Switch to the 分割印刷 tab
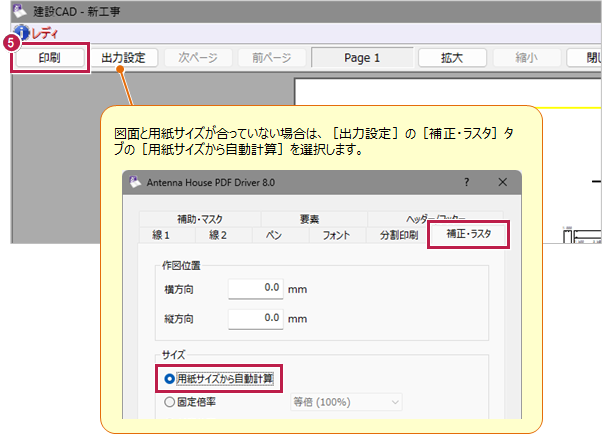602x434 pixels. pos(399,235)
